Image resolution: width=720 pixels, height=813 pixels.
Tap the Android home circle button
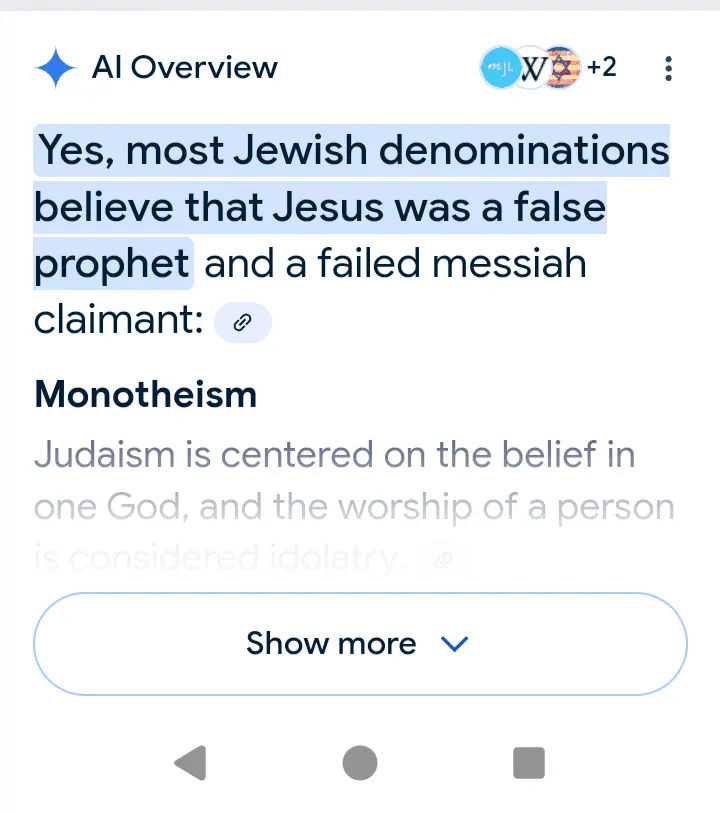360,763
